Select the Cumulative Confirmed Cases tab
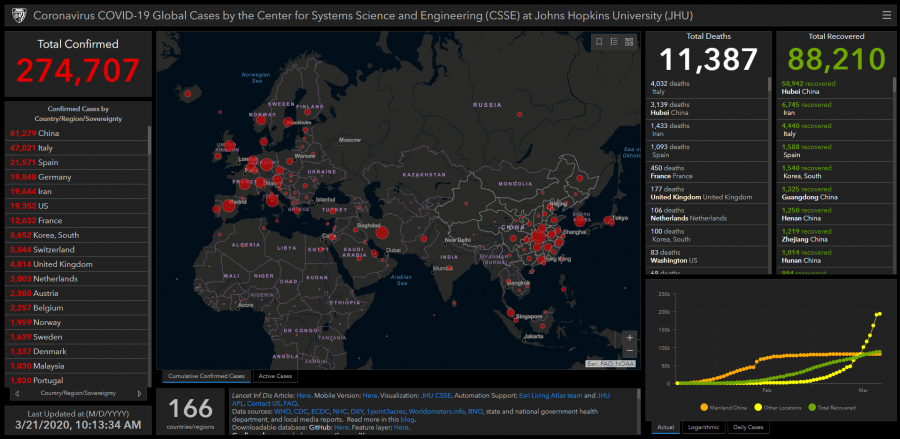The image size is (900, 439). [206, 376]
